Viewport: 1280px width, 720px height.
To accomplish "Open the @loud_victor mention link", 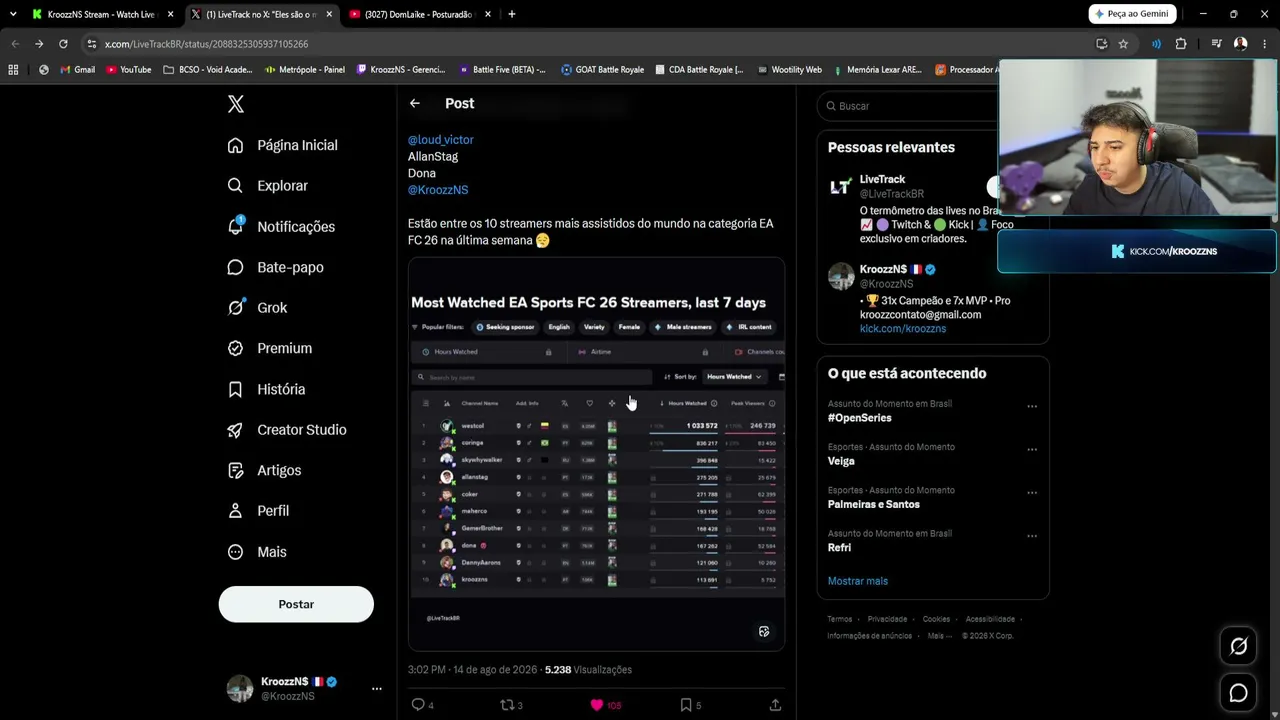I will point(441,140).
